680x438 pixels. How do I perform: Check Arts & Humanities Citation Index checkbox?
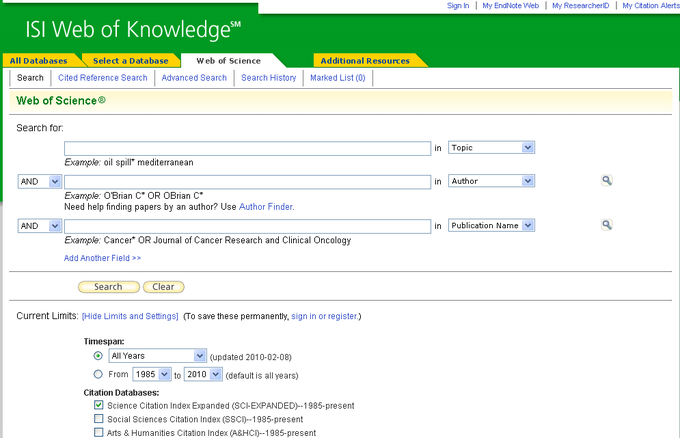[x=98, y=432]
